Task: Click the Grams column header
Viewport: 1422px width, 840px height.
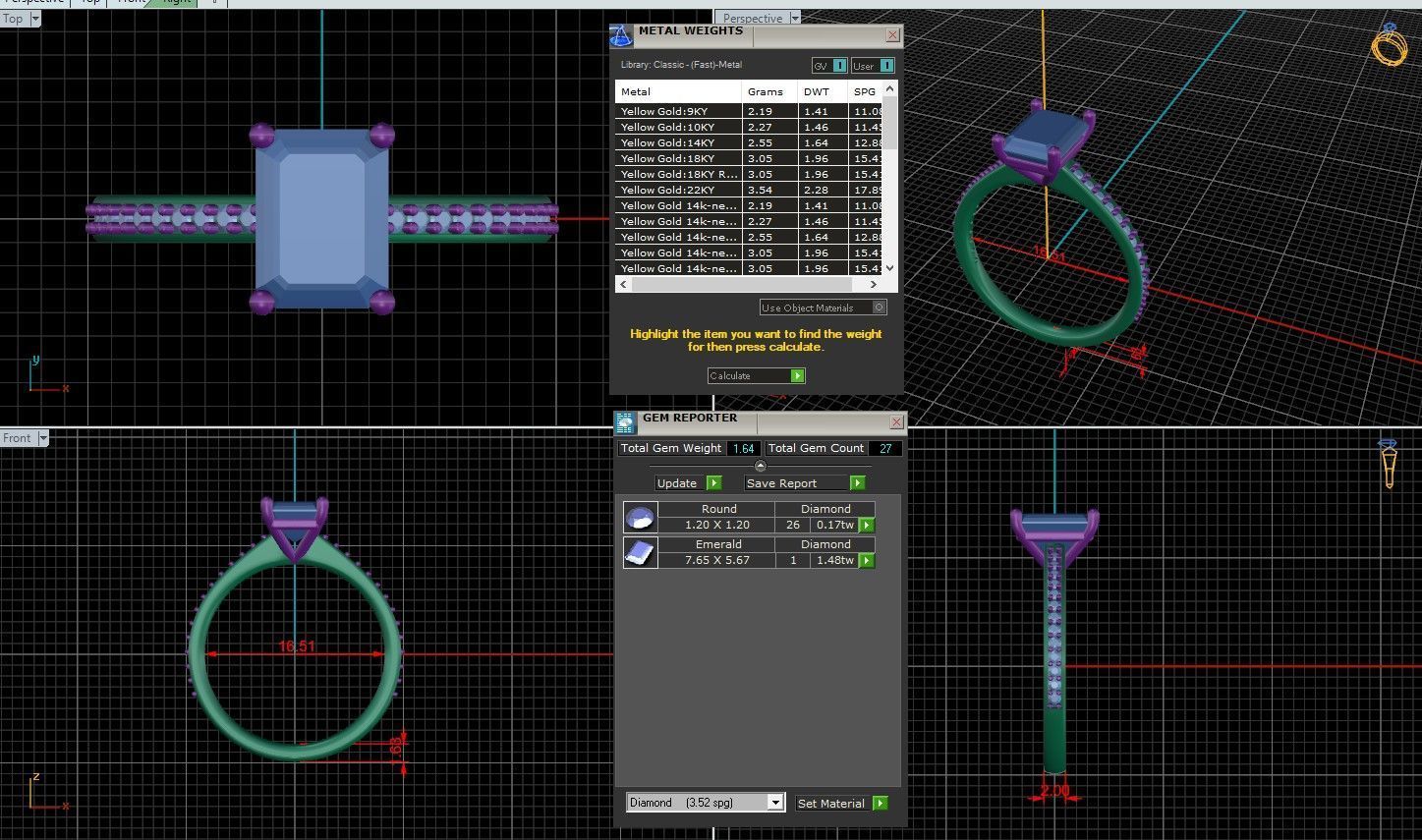Action: click(770, 91)
